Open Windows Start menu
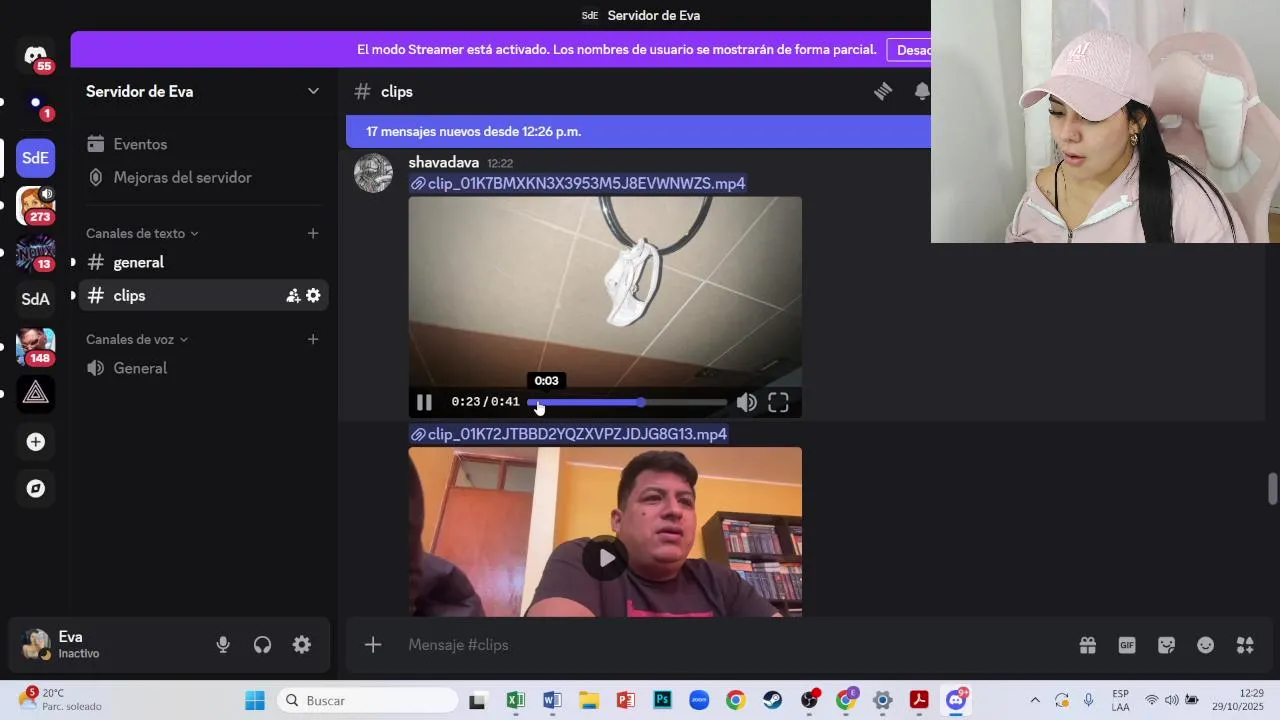Viewport: 1280px width, 720px height. click(x=255, y=700)
